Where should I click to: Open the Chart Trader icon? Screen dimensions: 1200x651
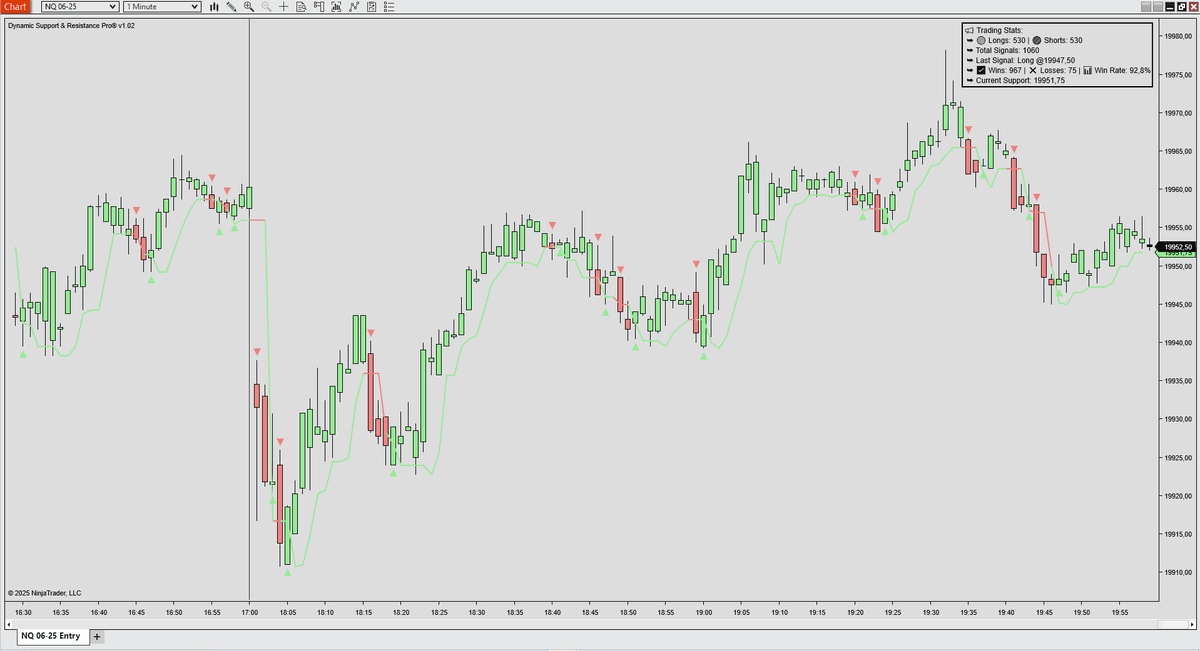pos(319,7)
